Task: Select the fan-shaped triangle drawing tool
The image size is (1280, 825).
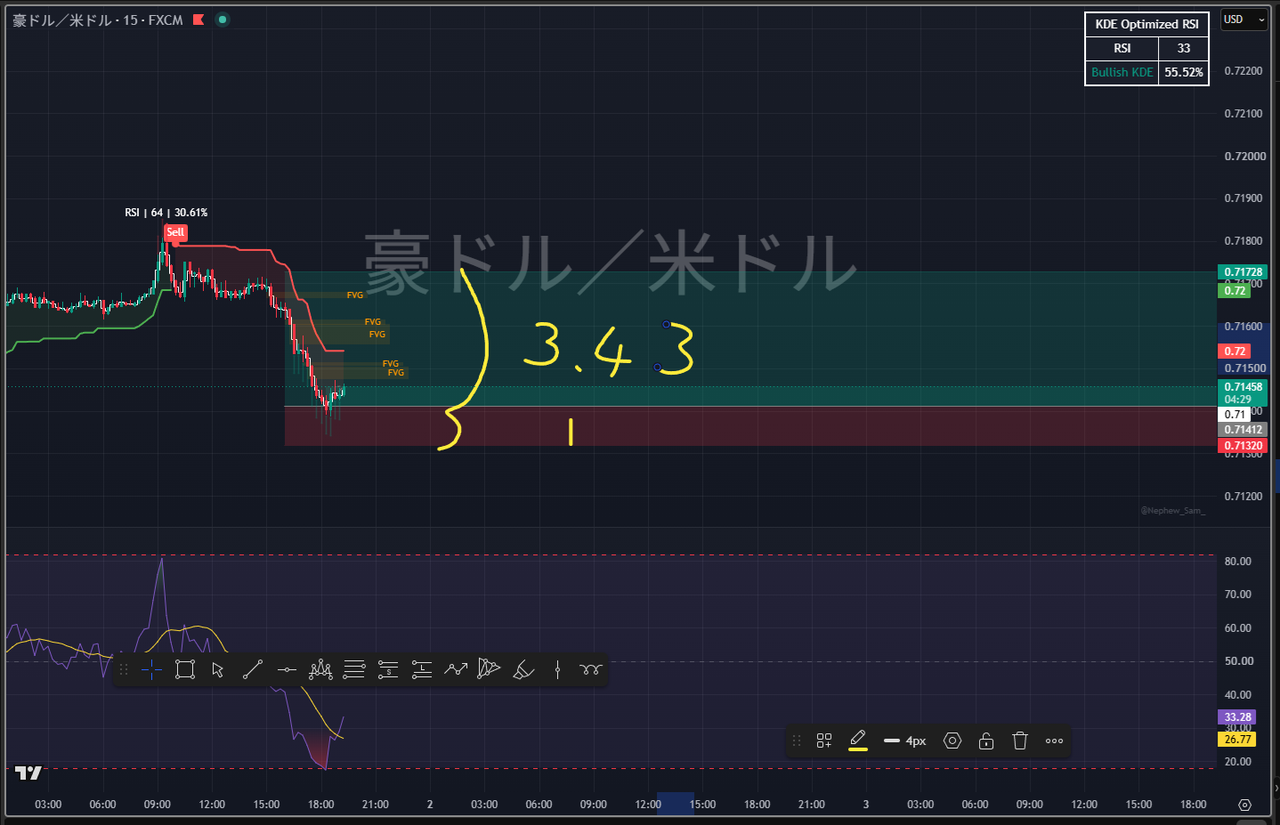Action: point(489,670)
